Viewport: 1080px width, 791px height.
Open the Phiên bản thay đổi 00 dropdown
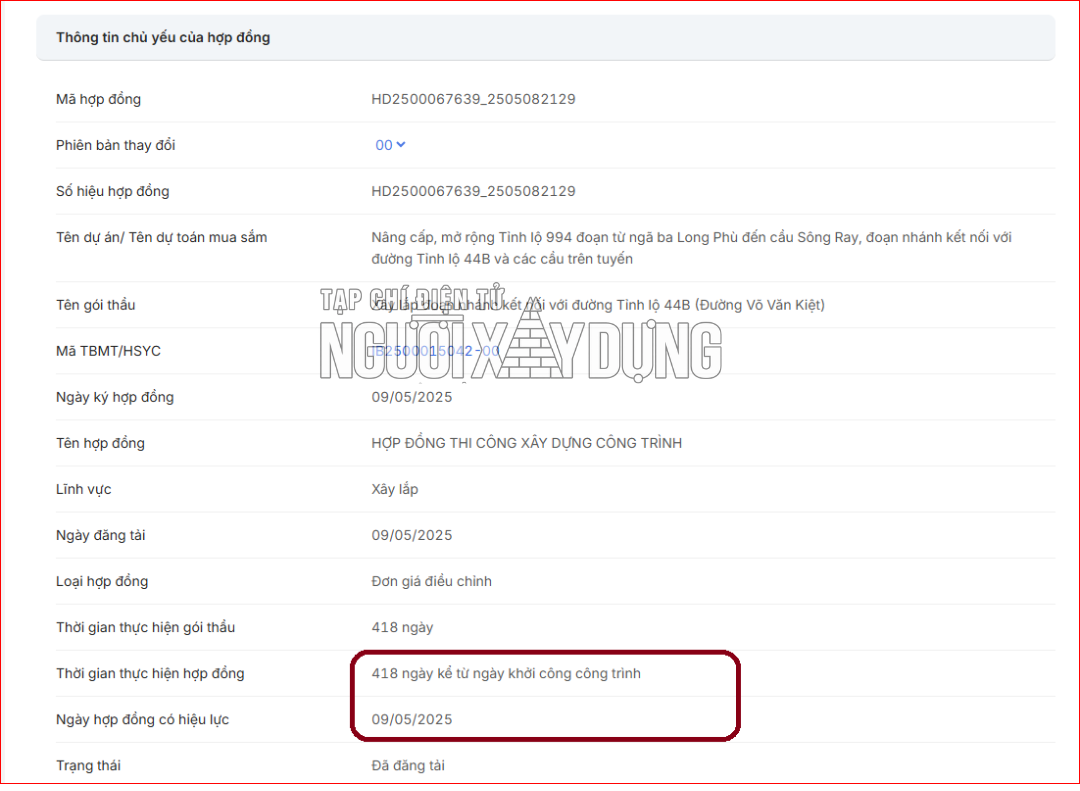point(390,145)
